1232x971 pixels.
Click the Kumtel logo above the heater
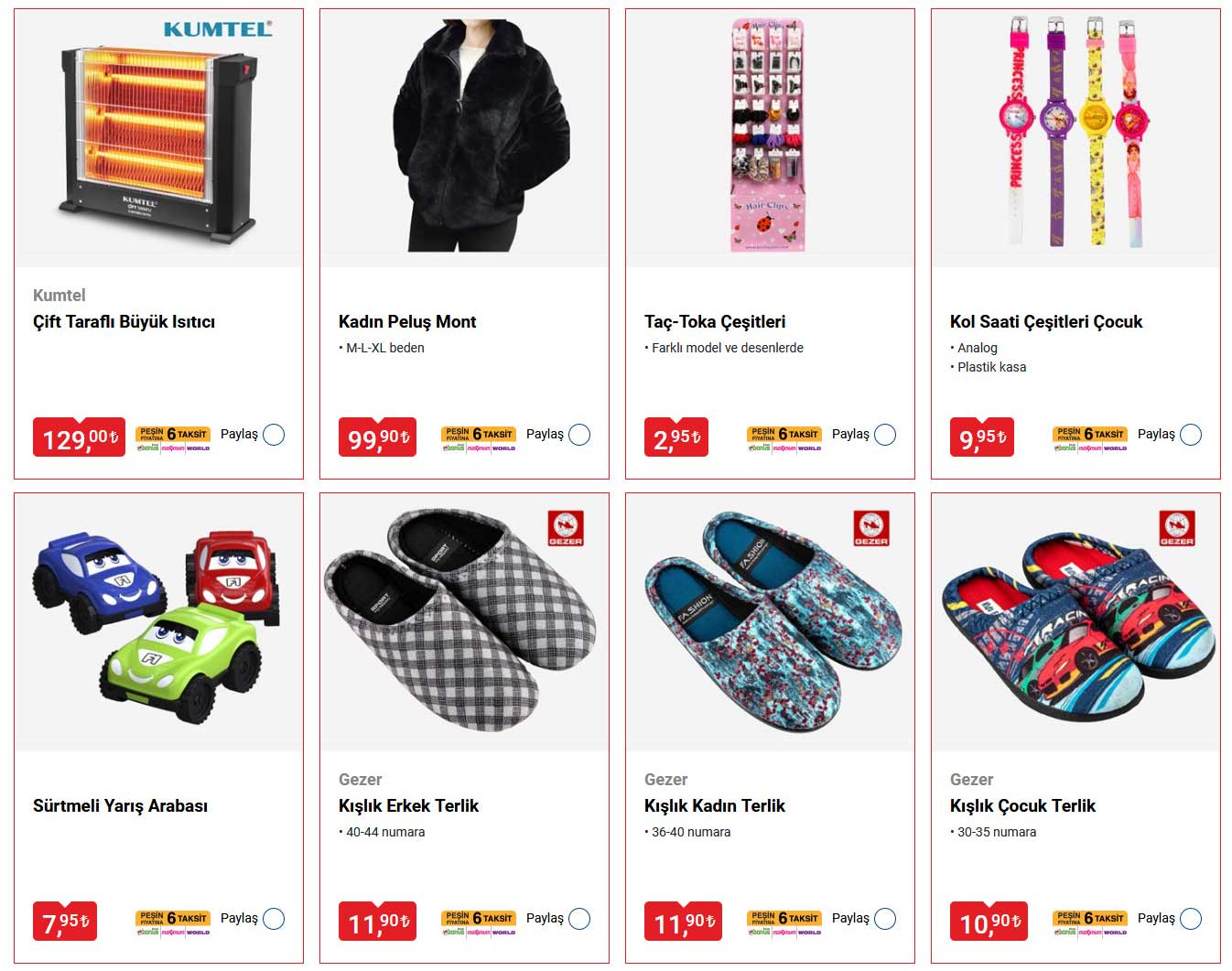[218, 29]
